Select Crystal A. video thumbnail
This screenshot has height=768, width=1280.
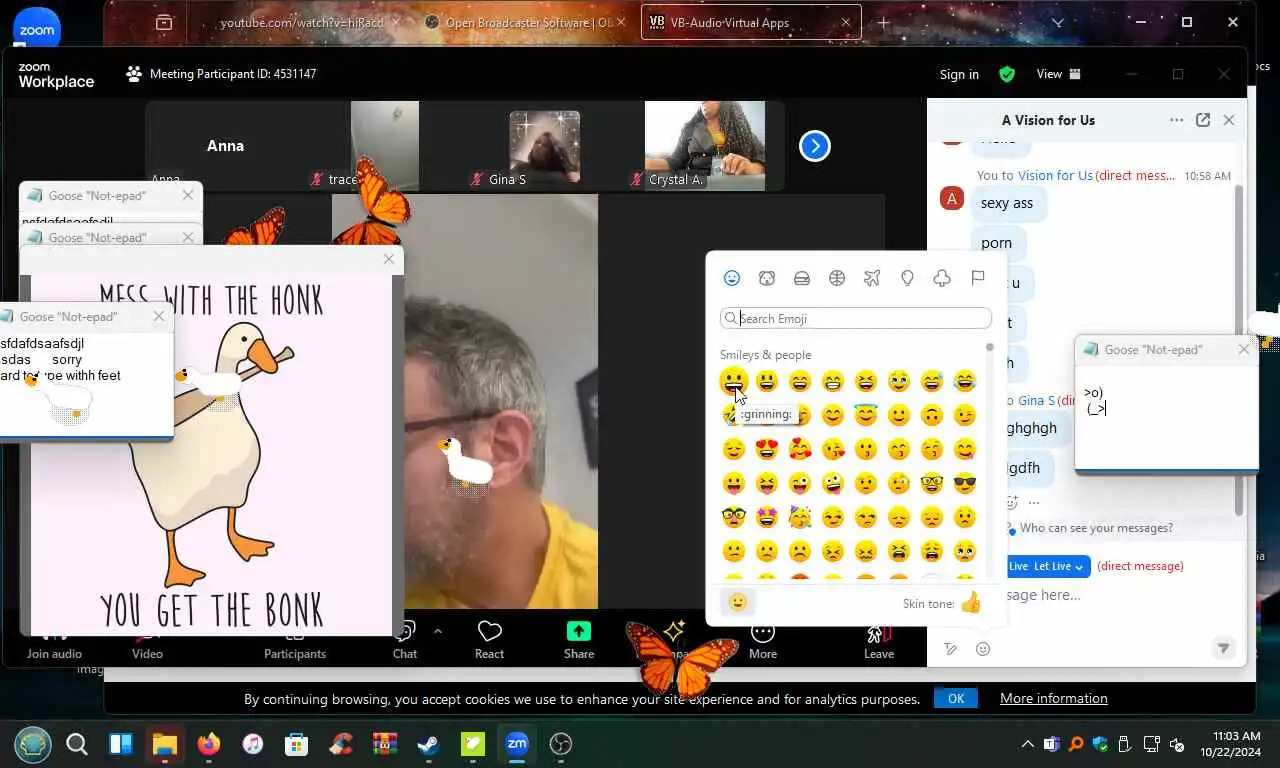[705, 146]
